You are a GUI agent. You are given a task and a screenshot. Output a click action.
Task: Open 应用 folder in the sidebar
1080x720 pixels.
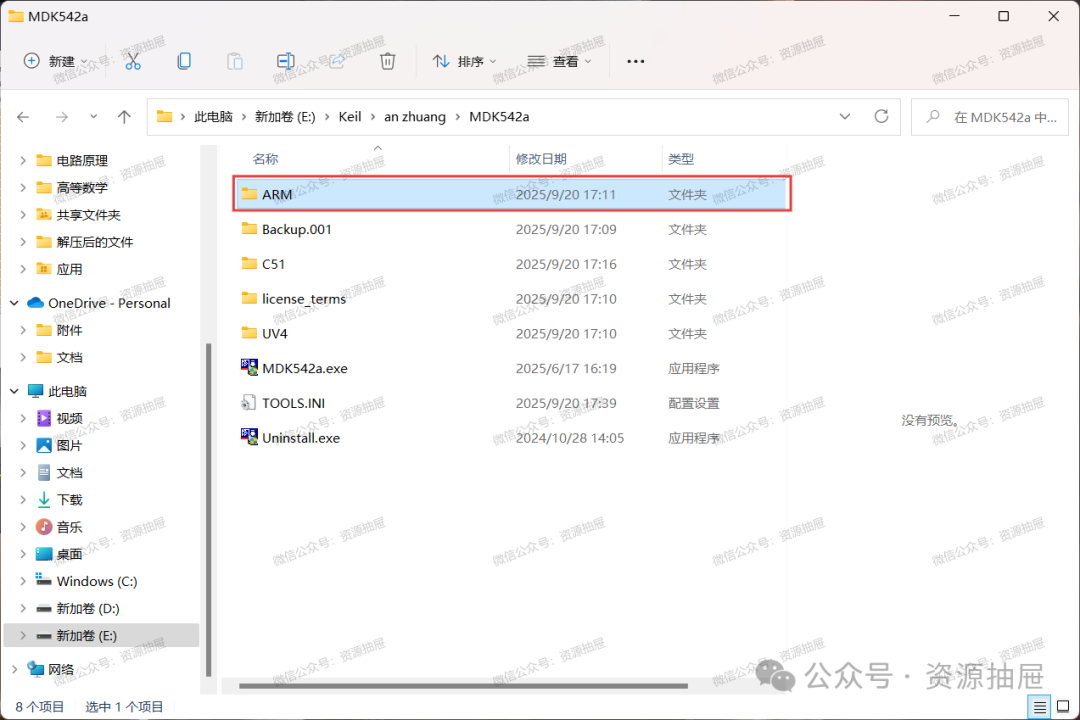click(69, 269)
